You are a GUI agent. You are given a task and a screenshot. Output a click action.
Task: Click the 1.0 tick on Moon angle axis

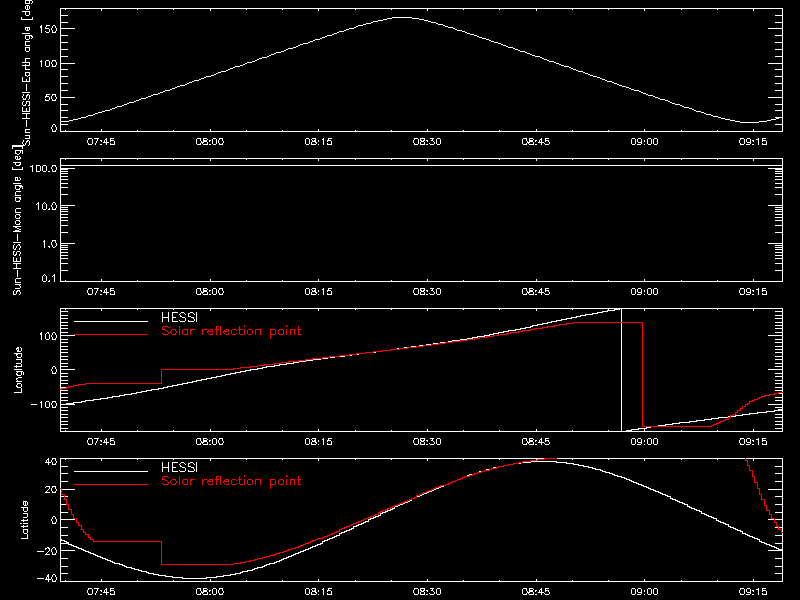49,244
